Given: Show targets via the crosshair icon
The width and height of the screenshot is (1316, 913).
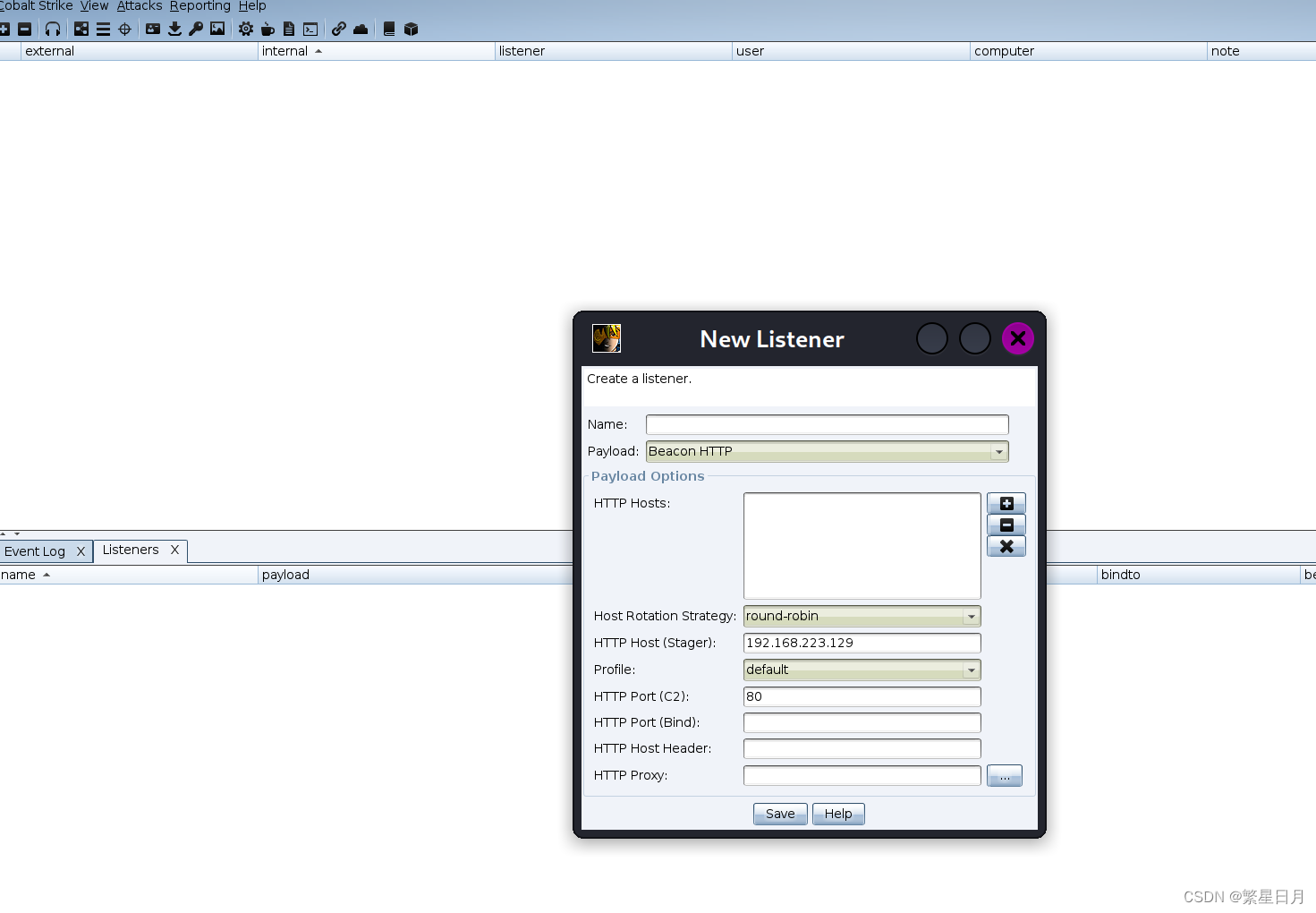Looking at the screenshot, I should (x=124, y=30).
